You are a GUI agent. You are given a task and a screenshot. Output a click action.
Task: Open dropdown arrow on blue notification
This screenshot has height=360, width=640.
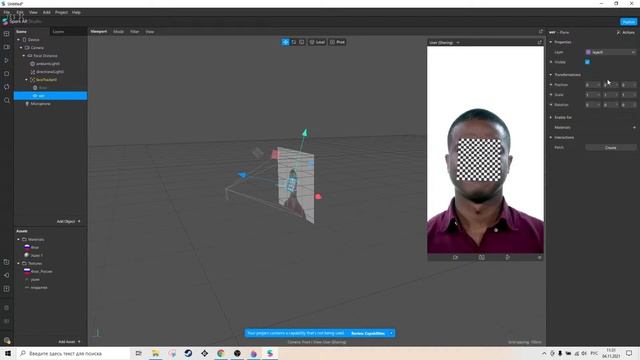pyautogui.click(x=391, y=333)
